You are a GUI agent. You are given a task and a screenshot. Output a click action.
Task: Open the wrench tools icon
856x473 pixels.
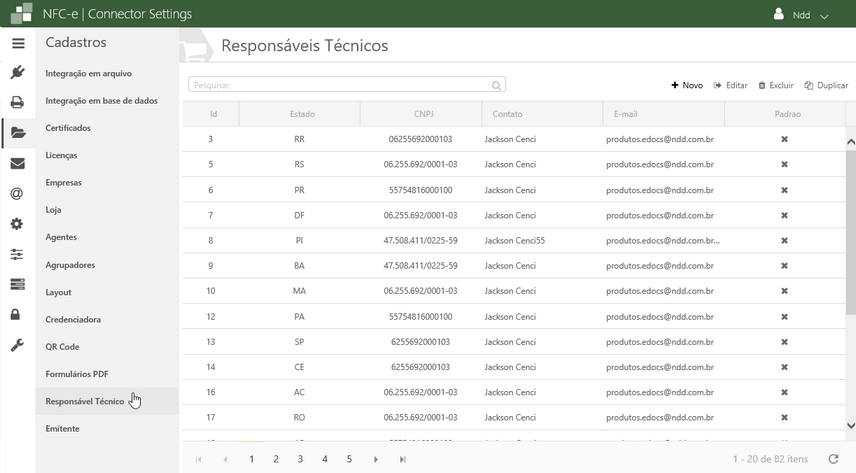(17, 345)
